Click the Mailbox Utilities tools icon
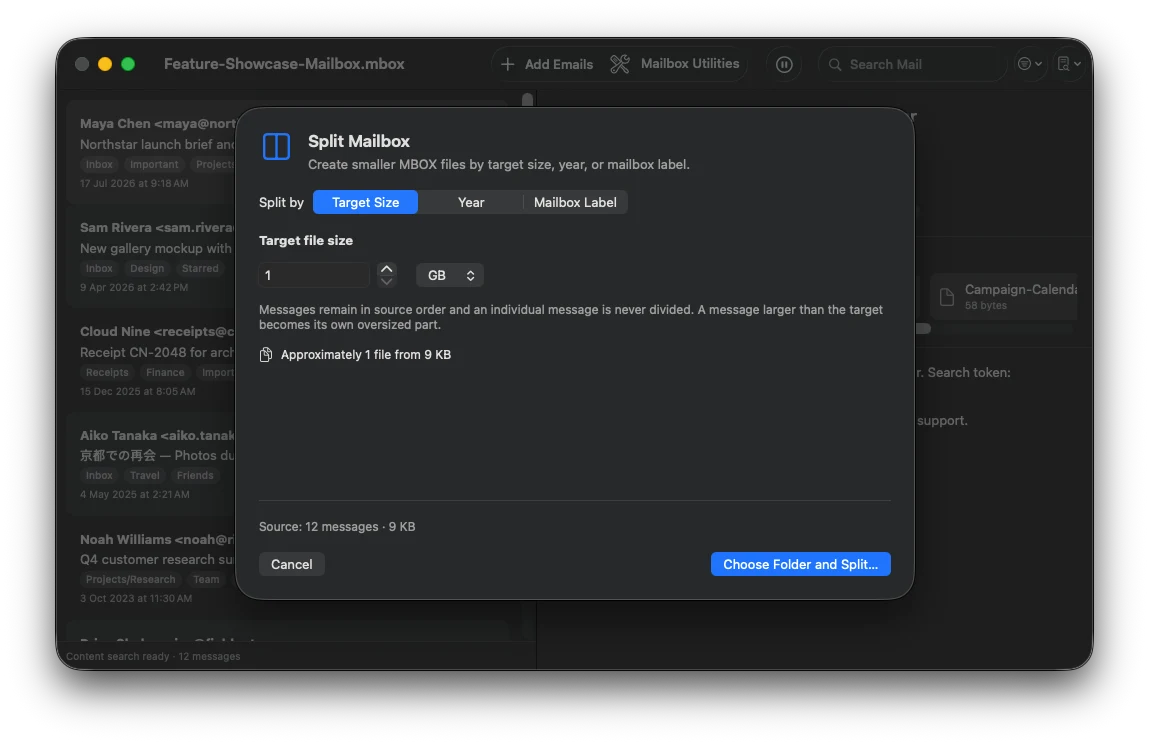 (x=620, y=65)
